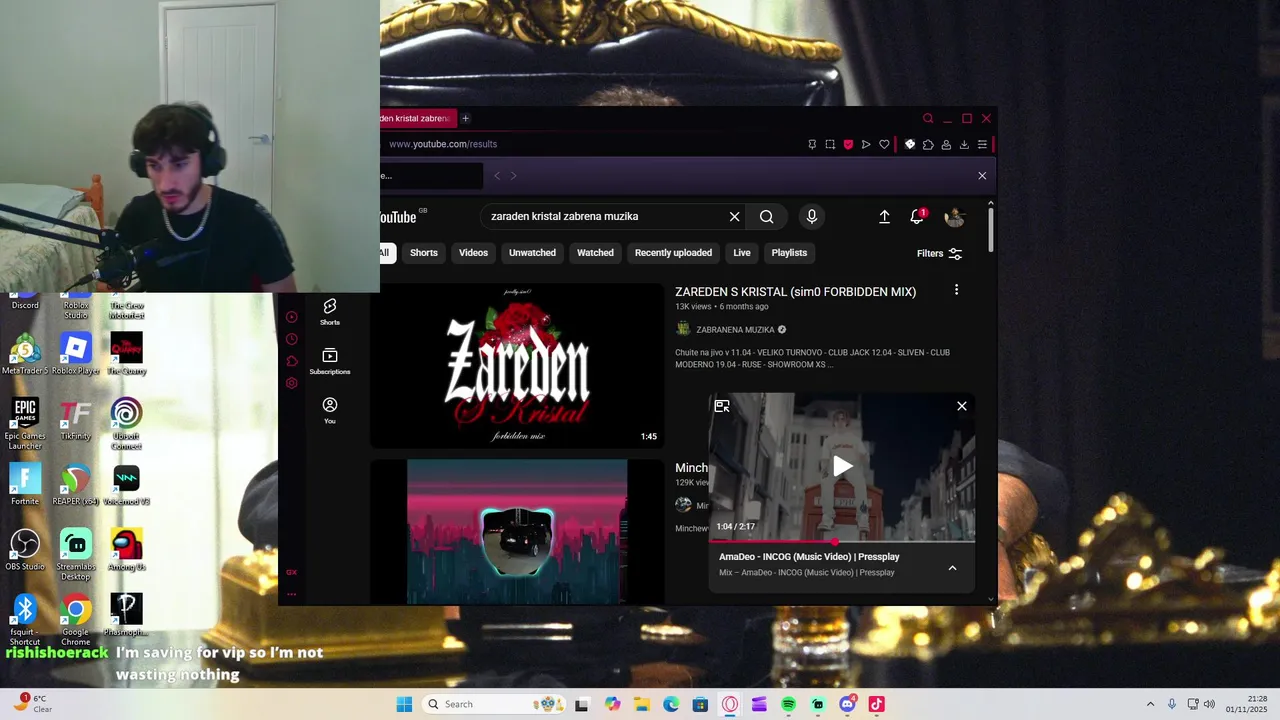Start voice search with microphone button
This screenshot has height=720, width=1280.
click(x=811, y=216)
